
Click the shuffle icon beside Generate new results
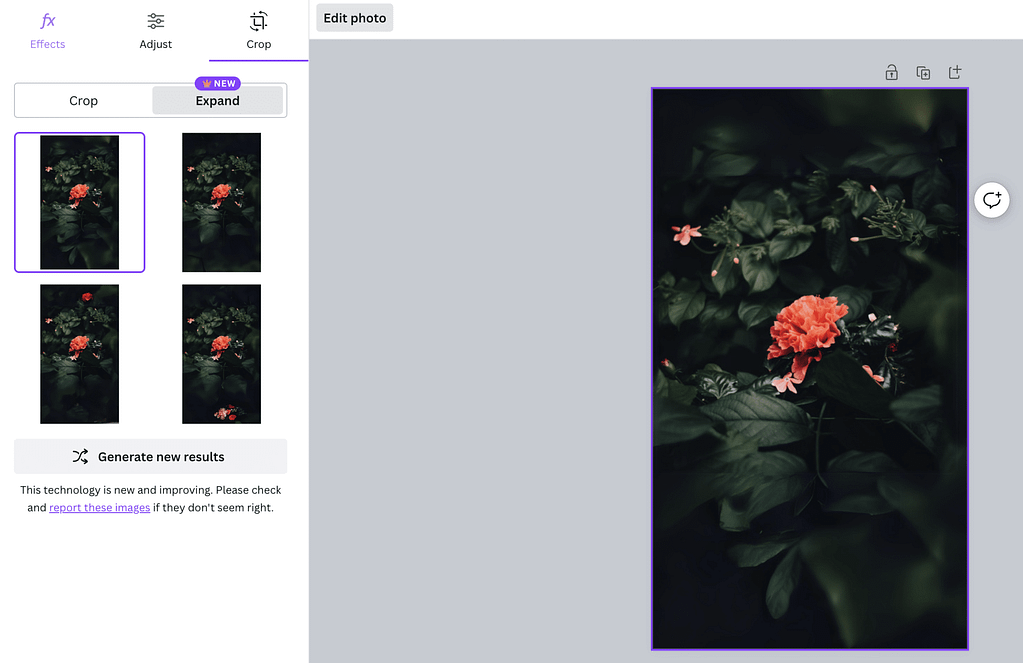[x=81, y=457]
